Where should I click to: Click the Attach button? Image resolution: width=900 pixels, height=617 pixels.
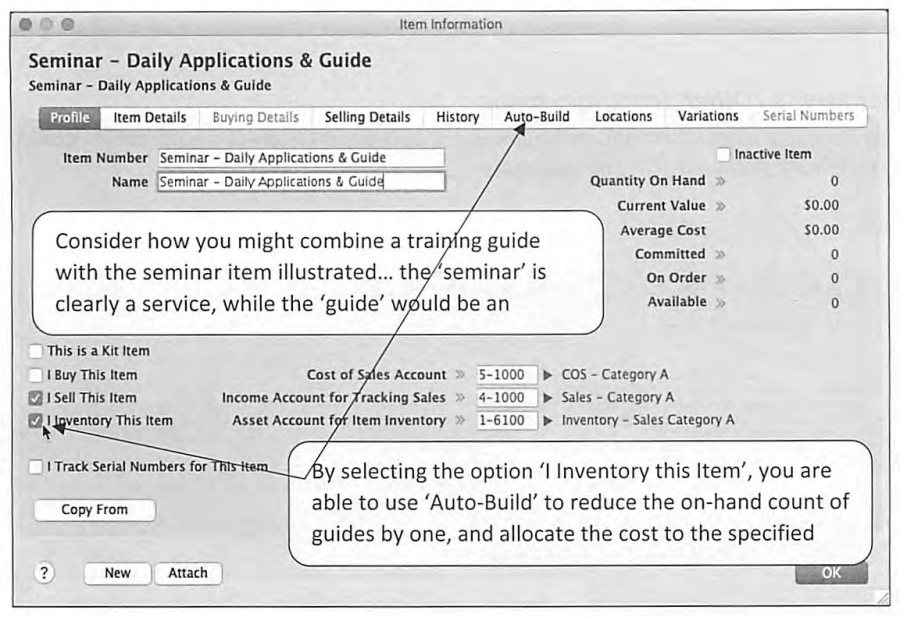point(188,573)
